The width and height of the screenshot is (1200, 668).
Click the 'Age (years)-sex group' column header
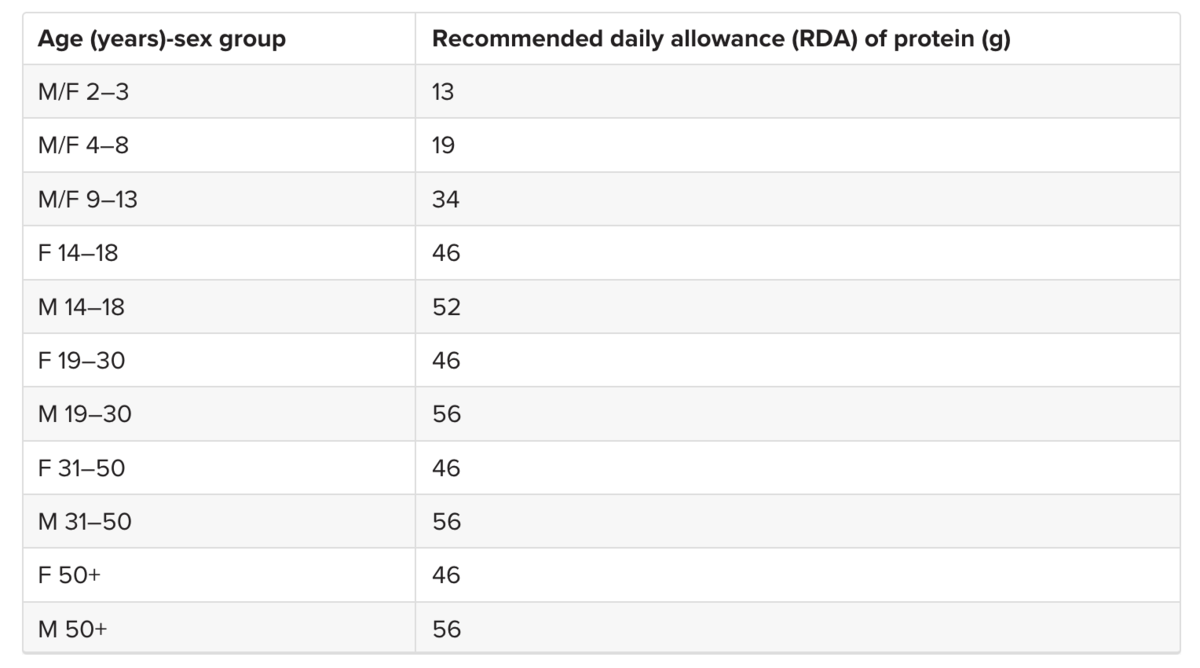[x=162, y=40]
